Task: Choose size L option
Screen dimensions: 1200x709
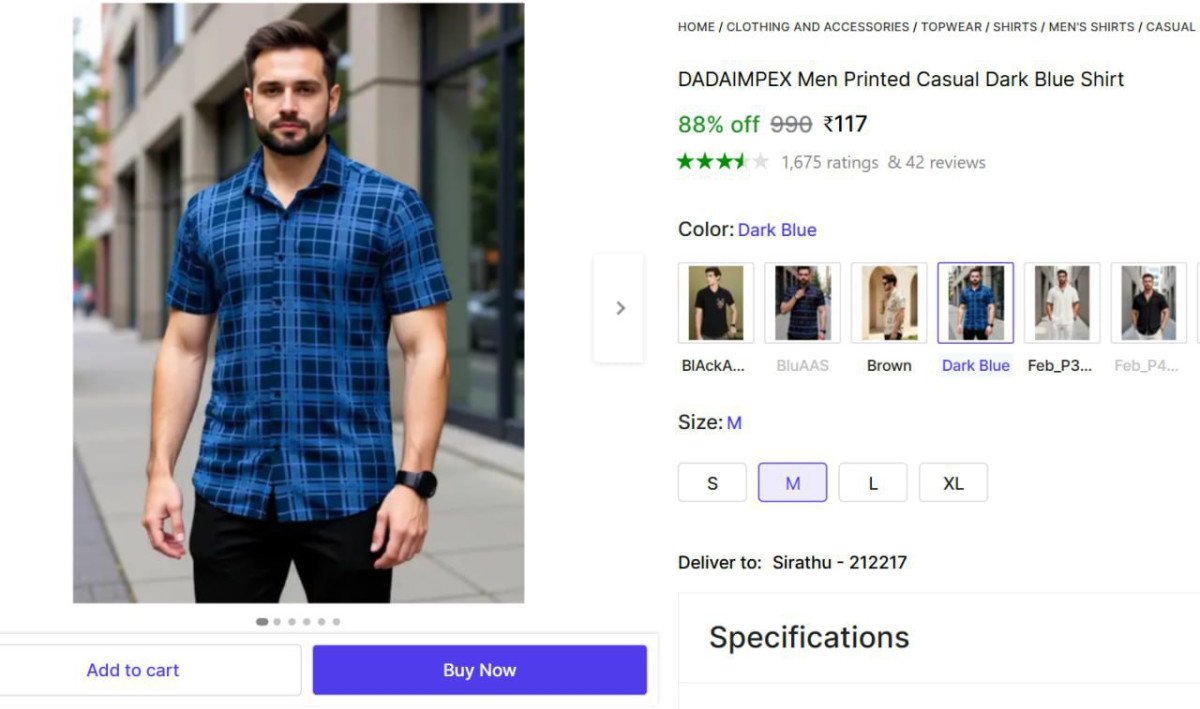Action: 873,483
